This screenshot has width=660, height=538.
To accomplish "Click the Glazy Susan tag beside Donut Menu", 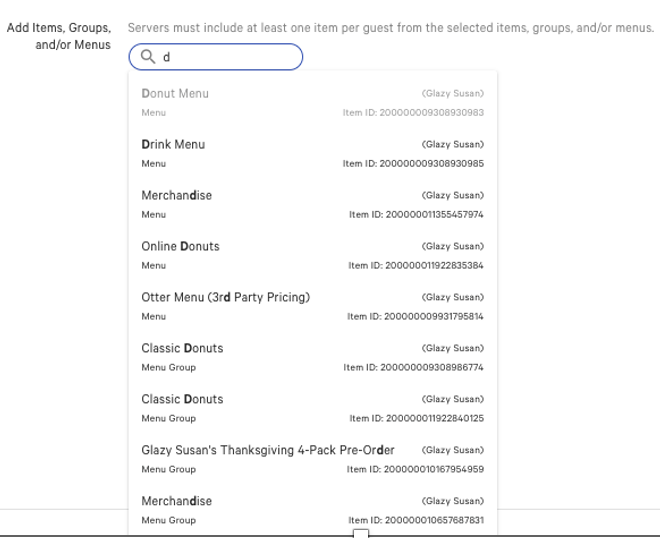I will coord(453,94).
